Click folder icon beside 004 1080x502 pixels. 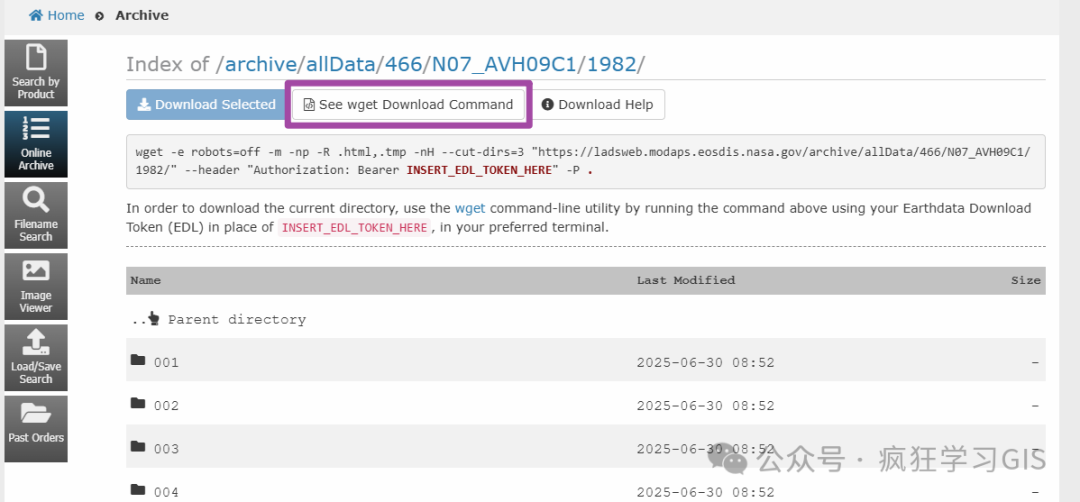(138, 490)
